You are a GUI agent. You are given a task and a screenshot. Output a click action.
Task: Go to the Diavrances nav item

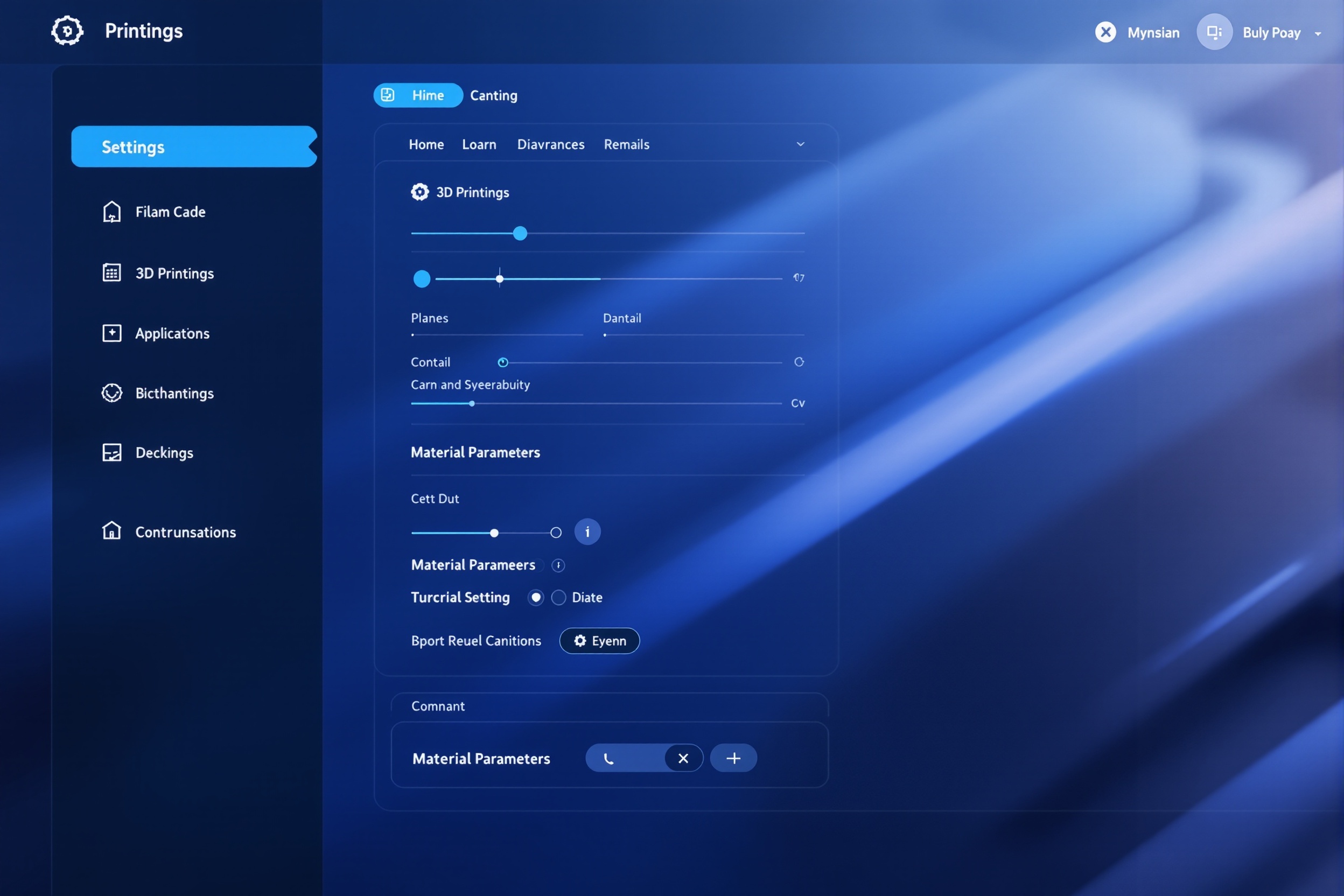(x=551, y=144)
